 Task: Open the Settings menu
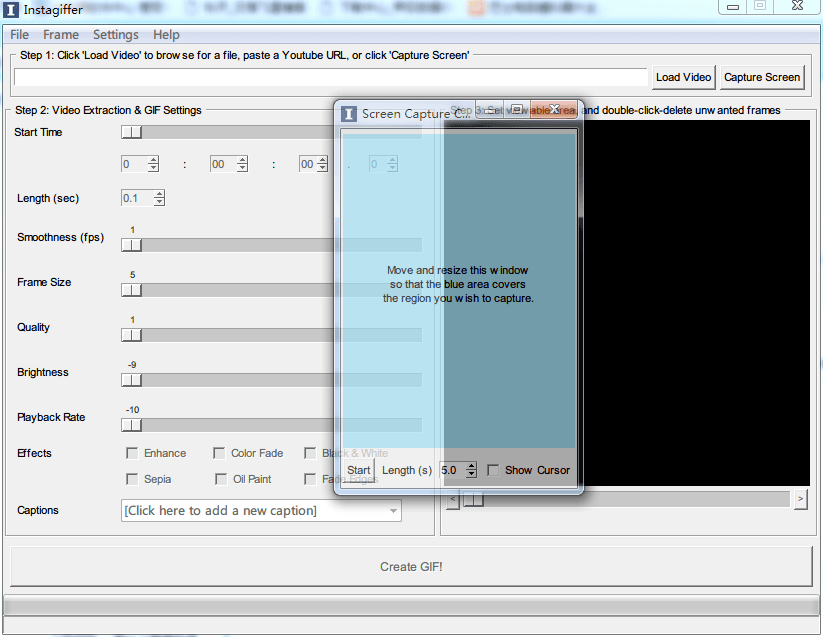click(116, 35)
